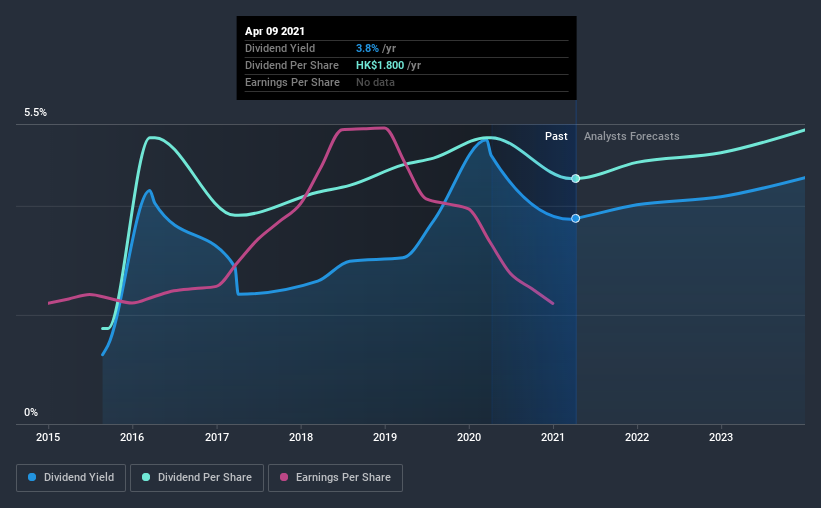This screenshot has height=508, width=821.
Task: Click the 2022 x-axis label
Action: pyautogui.click(x=637, y=437)
